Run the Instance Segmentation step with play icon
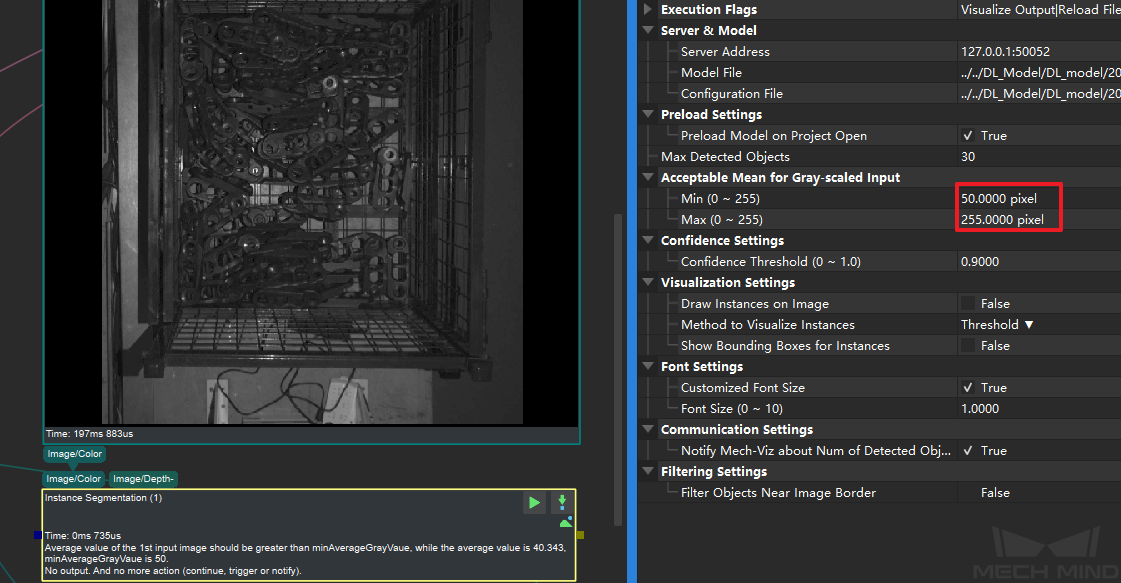Viewport: 1121px width, 583px height. point(534,502)
